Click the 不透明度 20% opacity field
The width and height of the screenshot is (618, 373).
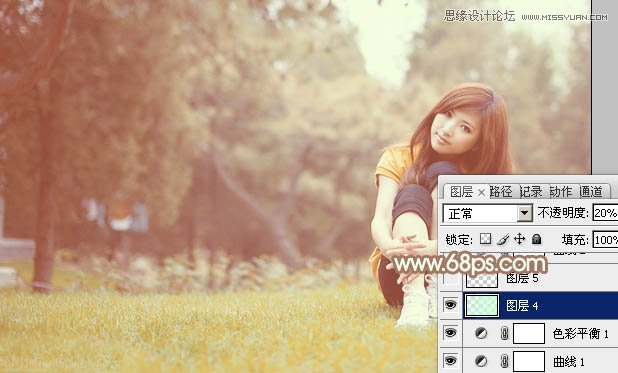[605, 213]
